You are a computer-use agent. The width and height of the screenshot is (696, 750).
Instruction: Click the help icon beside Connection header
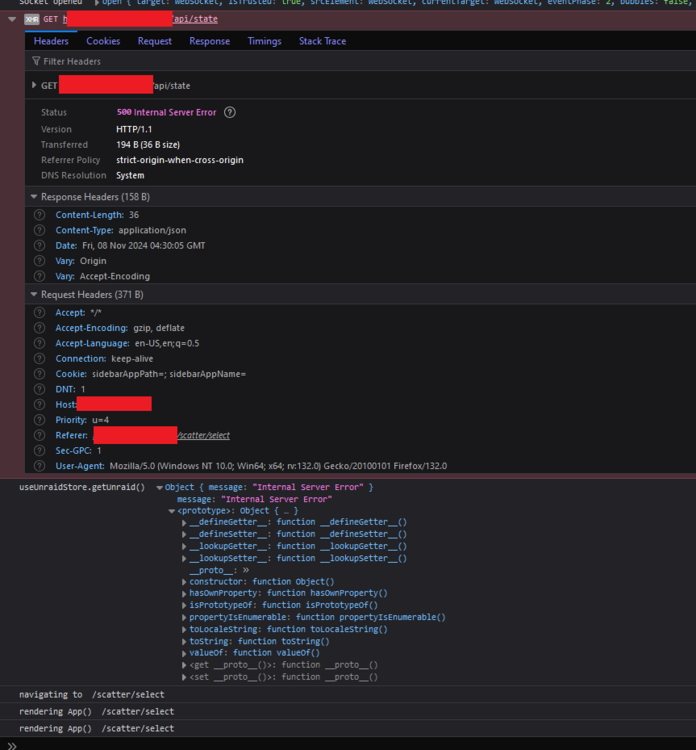pos(40,359)
